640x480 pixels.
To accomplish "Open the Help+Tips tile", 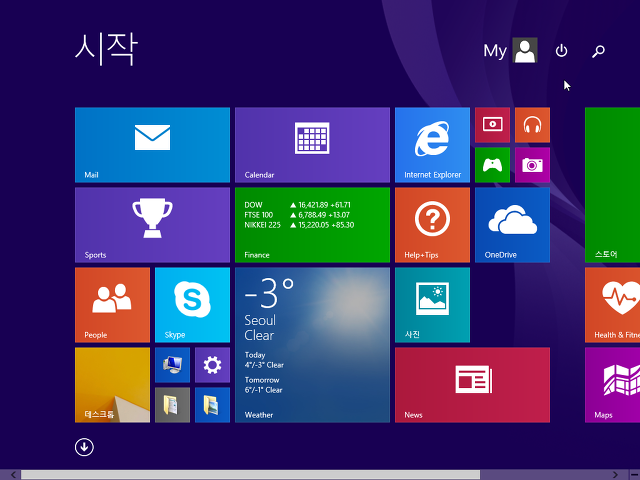I will [432, 225].
